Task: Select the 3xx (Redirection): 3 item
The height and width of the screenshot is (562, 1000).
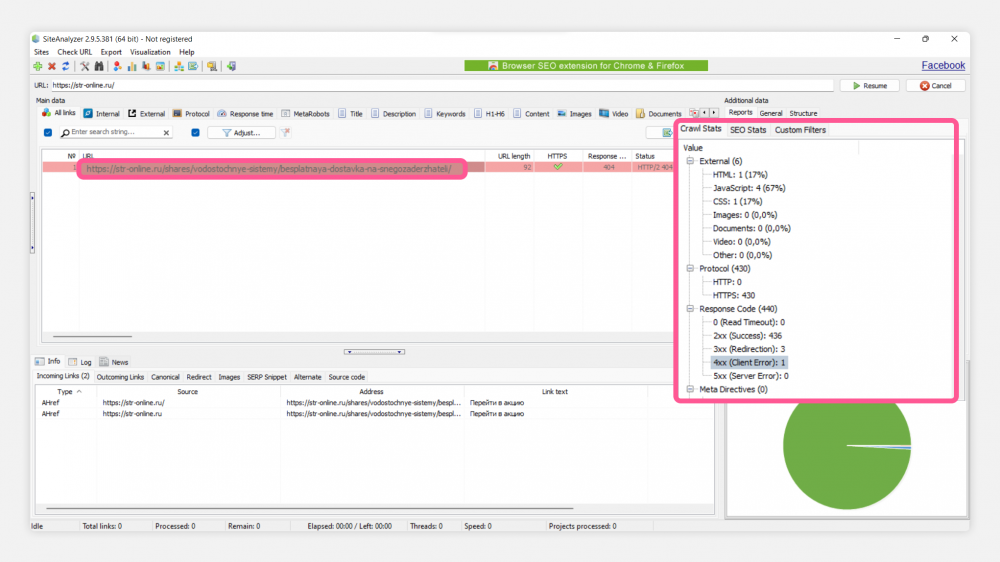Action: 749,349
